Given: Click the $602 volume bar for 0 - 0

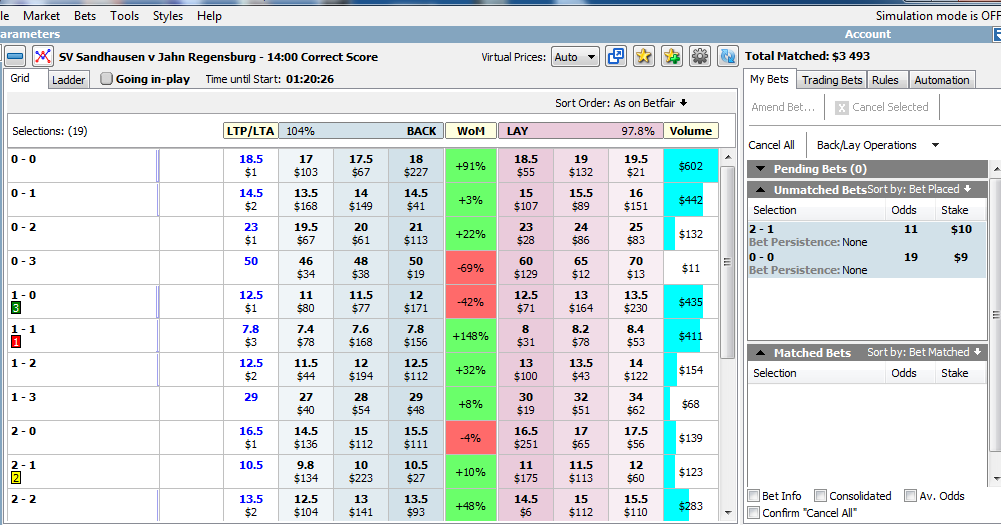Looking at the screenshot, I should pyautogui.click(x=691, y=165).
